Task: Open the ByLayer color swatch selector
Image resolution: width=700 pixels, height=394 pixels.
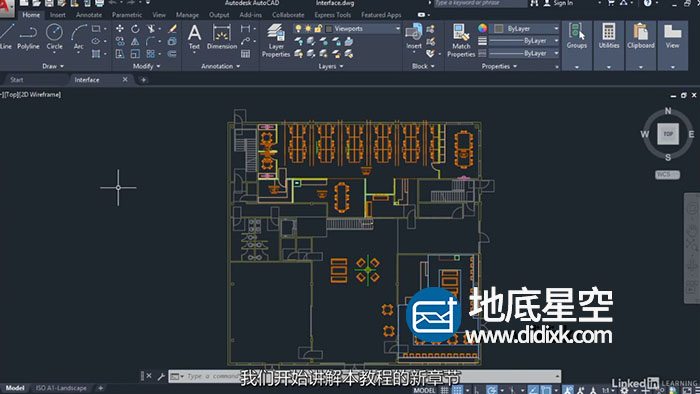Action: [527, 29]
